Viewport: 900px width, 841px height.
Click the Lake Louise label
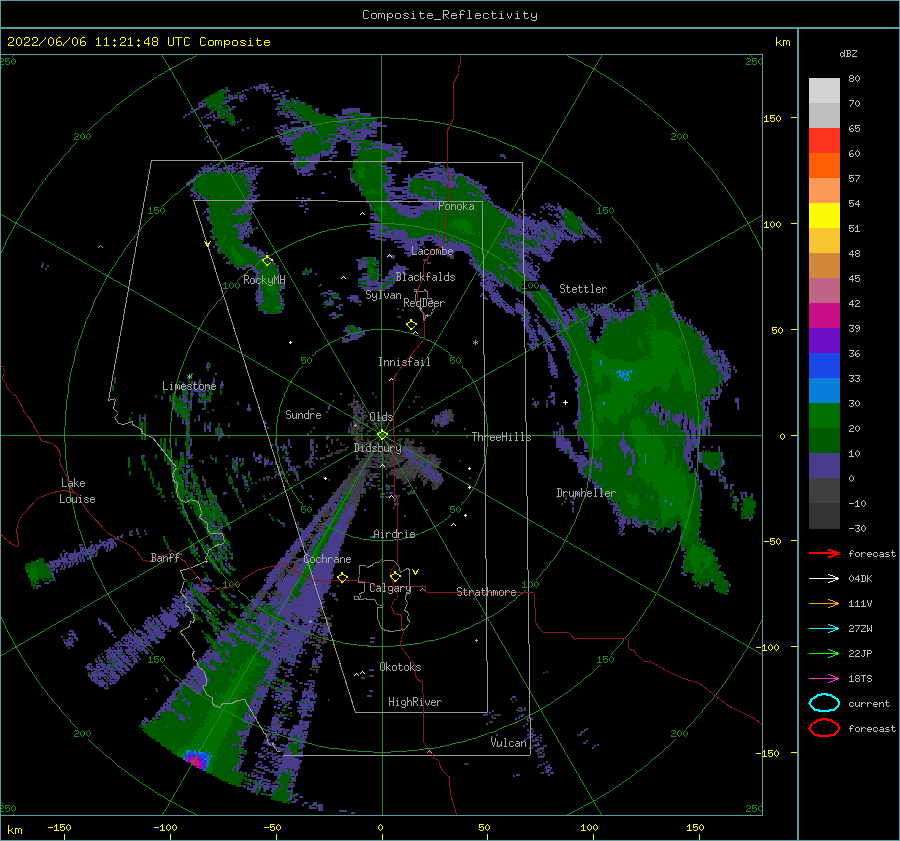77,491
